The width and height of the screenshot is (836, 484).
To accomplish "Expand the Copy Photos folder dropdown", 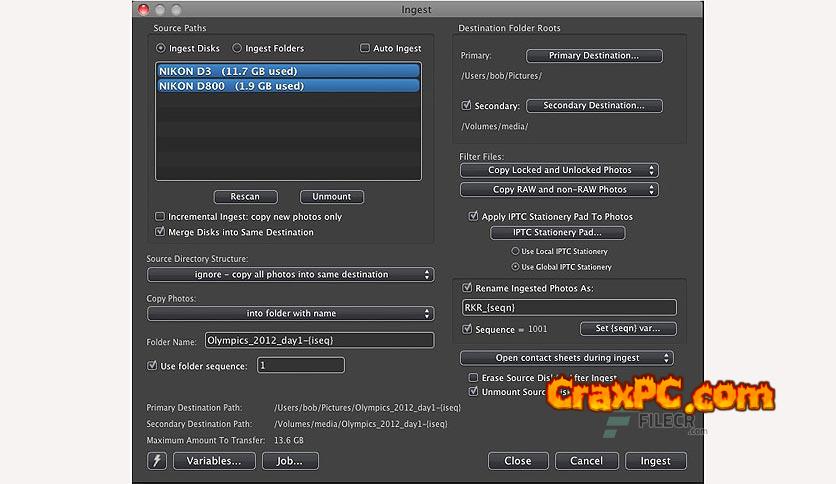I will click(289, 313).
